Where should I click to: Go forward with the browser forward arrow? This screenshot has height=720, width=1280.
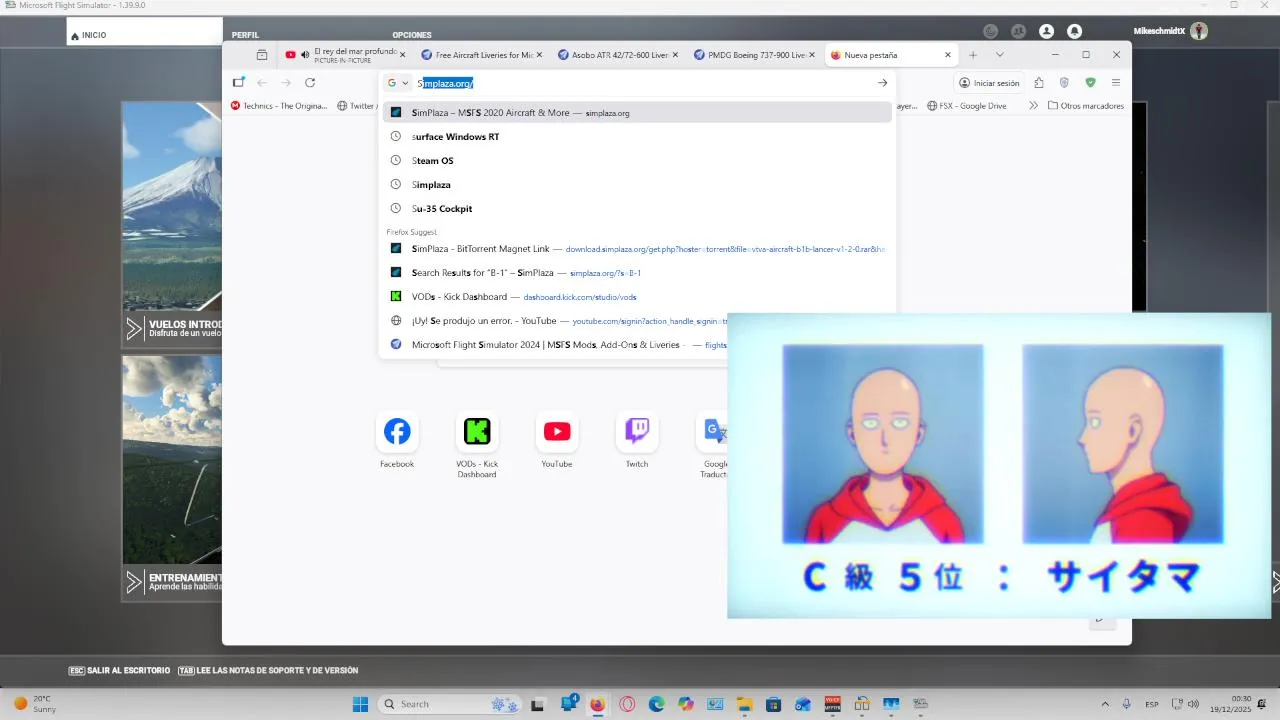tap(286, 83)
